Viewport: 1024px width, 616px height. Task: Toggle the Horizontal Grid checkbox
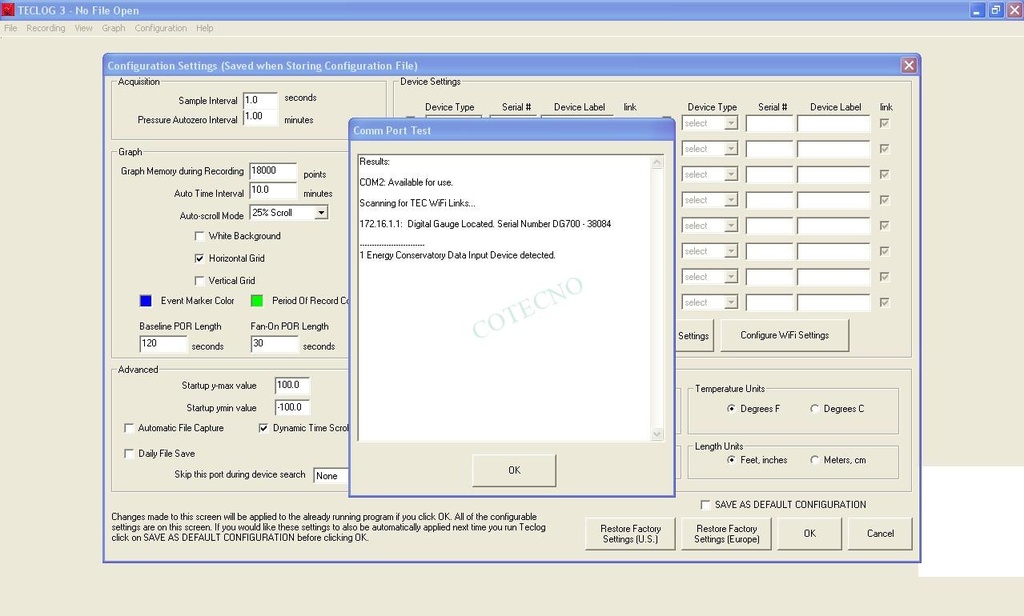pyautogui.click(x=200, y=258)
